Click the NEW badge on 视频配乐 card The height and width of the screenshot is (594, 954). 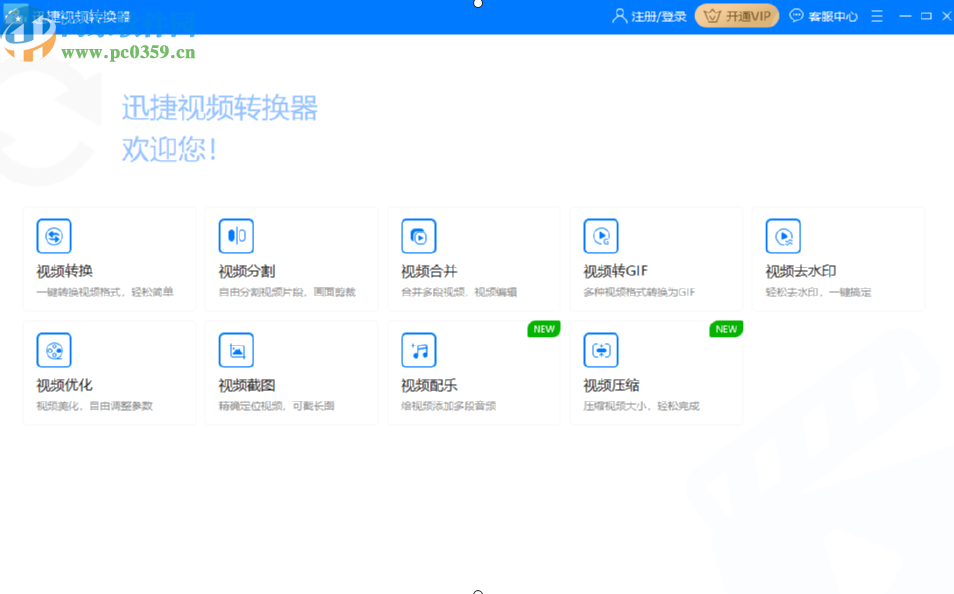click(544, 329)
